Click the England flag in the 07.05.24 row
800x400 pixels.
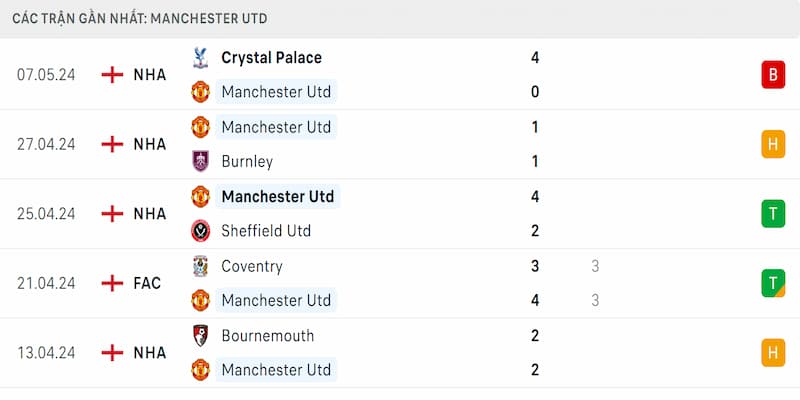[x=113, y=74]
